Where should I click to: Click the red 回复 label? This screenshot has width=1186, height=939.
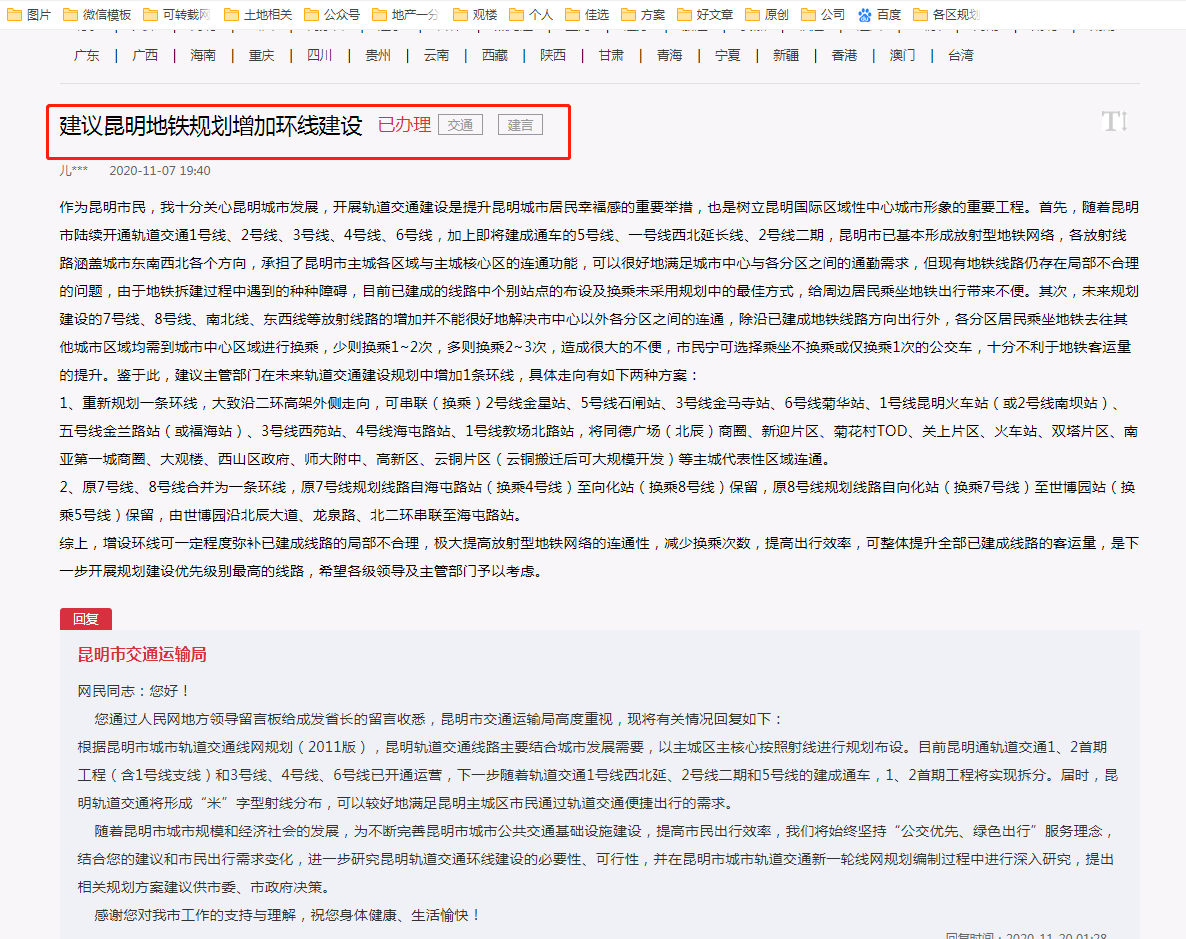click(86, 619)
